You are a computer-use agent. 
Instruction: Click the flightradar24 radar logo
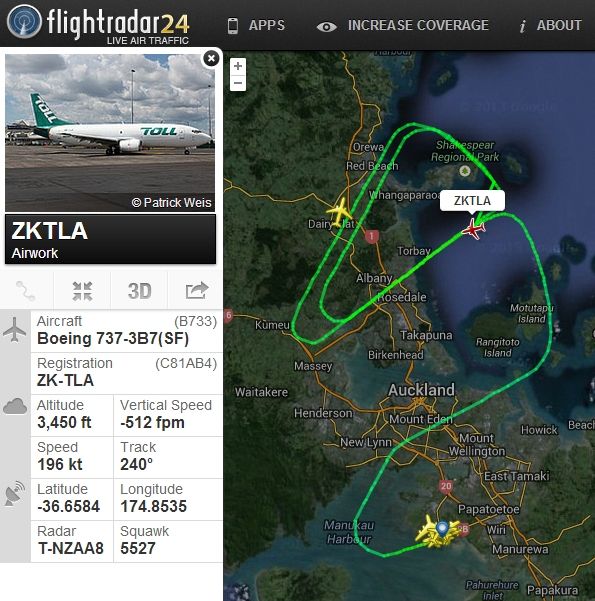[x=24, y=21]
